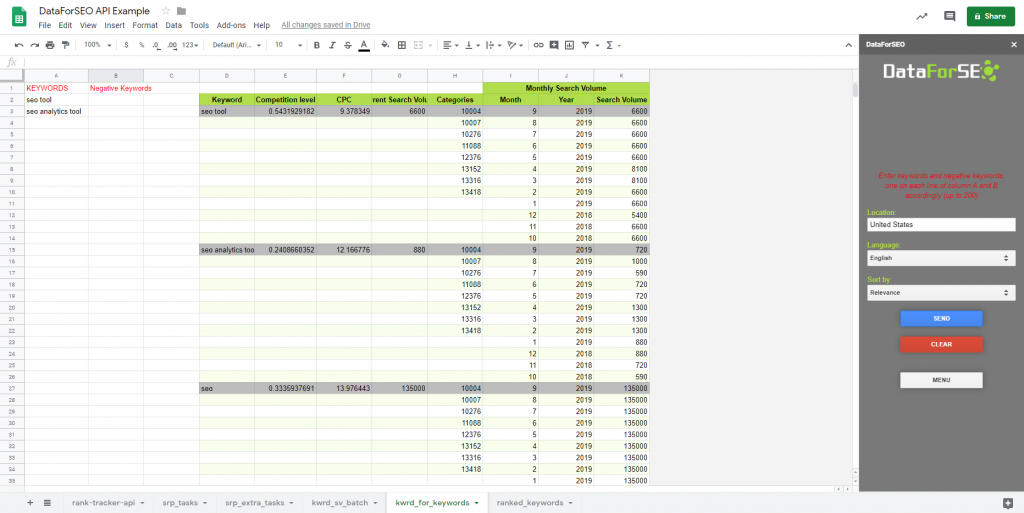
Task: Toggle strikethrough formatting
Action: pyautogui.click(x=347, y=45)
